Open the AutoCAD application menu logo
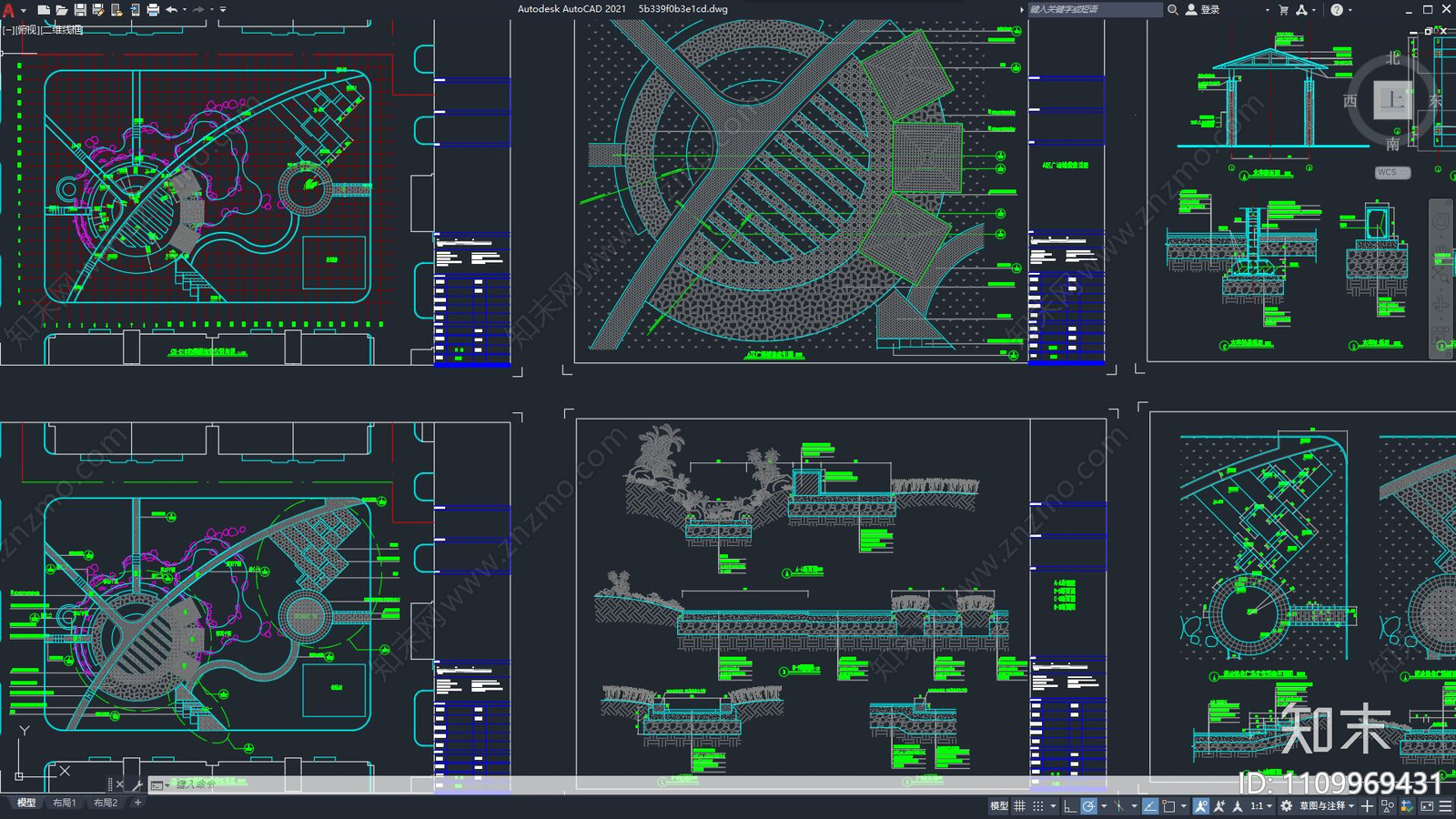1456x819 pixels. (x=8, y=10)
